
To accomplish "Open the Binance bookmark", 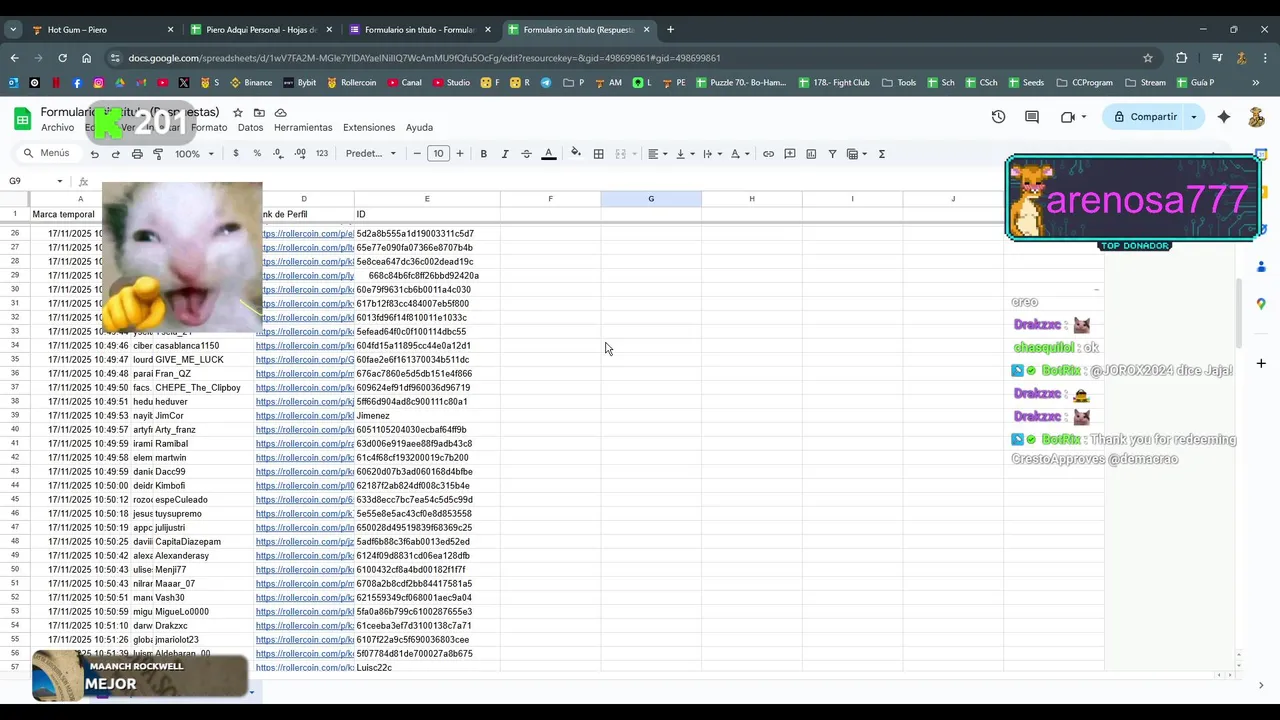I will [251, 83].
